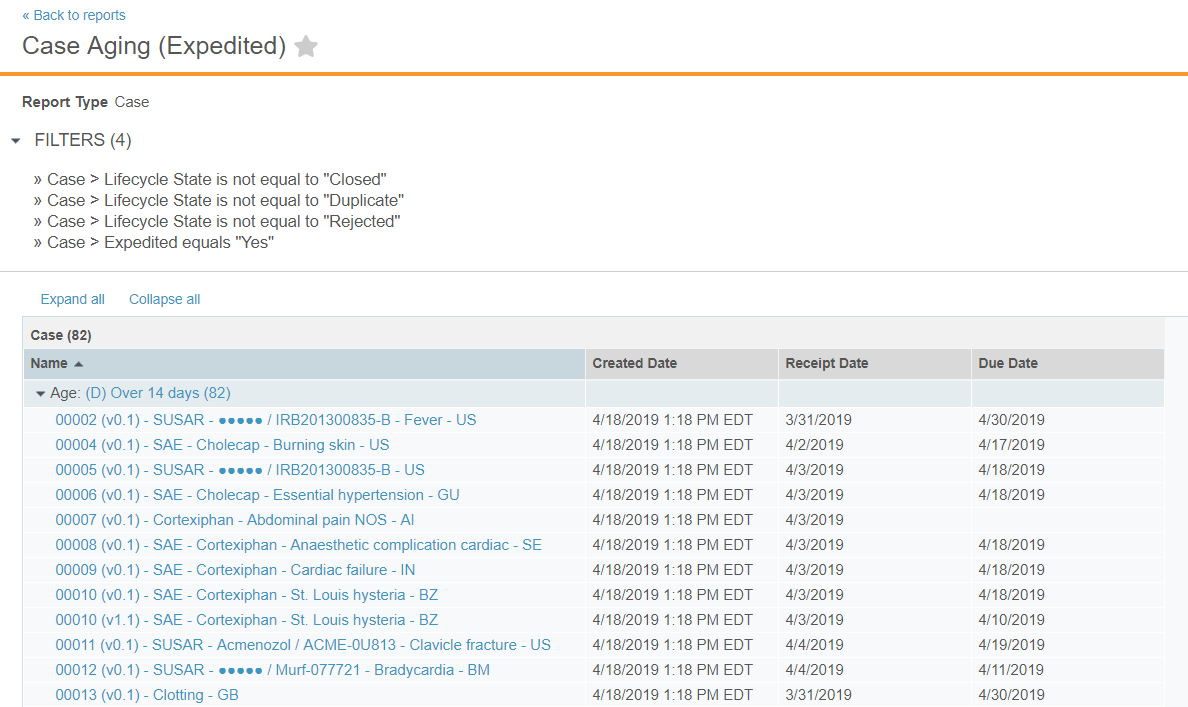Open case 00011 Clavicle fracture record
Screen dimensions: 1188x707
(302, 644)
